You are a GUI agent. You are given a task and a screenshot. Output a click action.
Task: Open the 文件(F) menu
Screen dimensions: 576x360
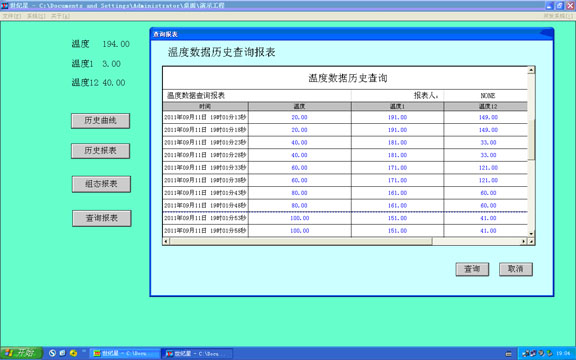(x=12, y=16)
